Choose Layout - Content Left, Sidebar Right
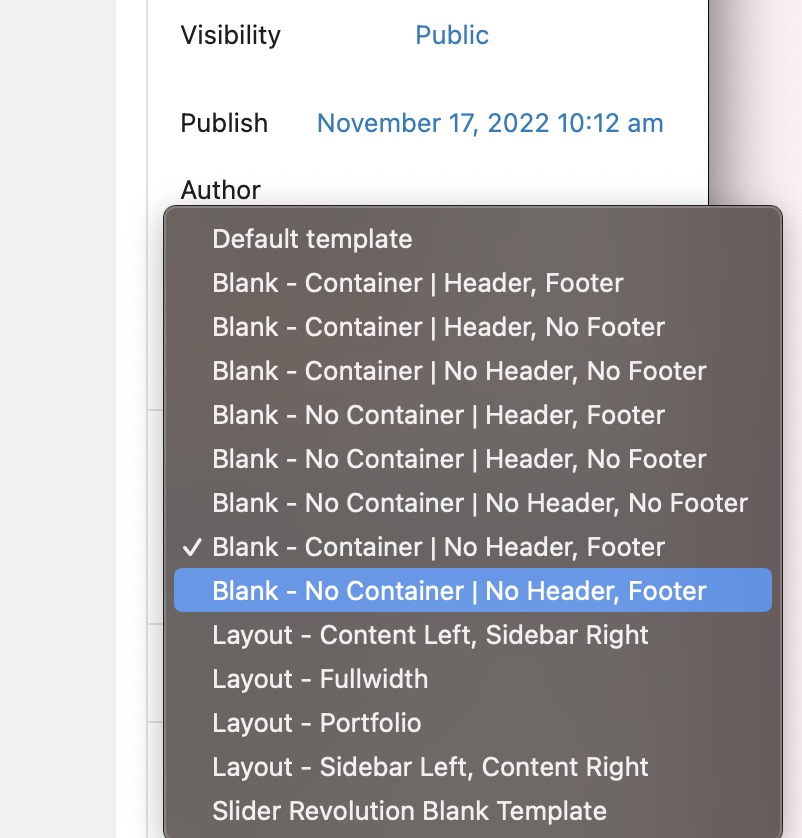 [x=430, y=635]
